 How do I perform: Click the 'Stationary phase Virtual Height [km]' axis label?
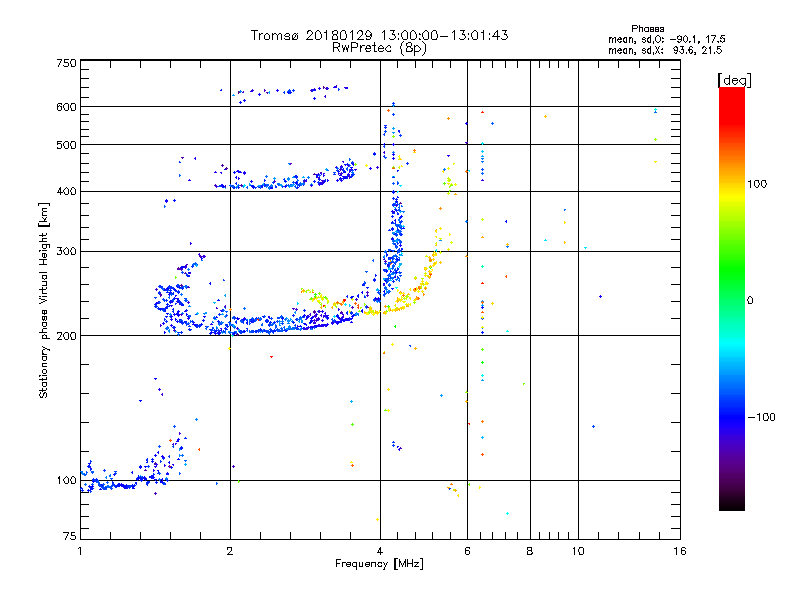coord(44,300)
